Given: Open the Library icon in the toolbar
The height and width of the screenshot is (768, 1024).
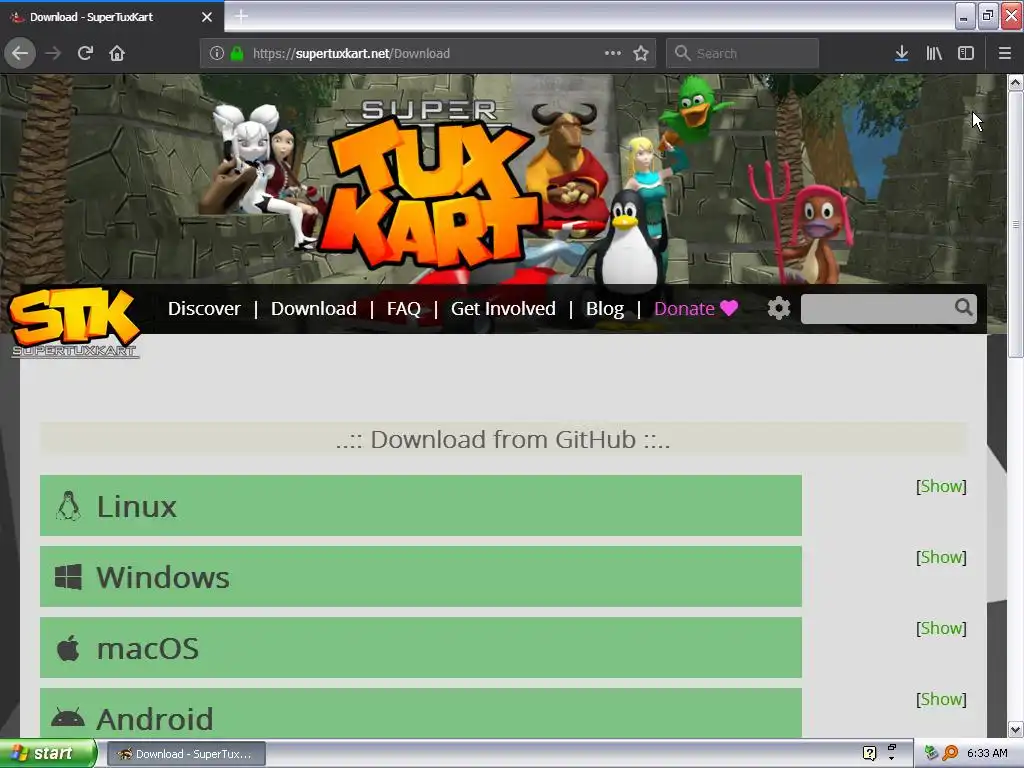Looking at the screenshot, I should [x=934, y=53].
